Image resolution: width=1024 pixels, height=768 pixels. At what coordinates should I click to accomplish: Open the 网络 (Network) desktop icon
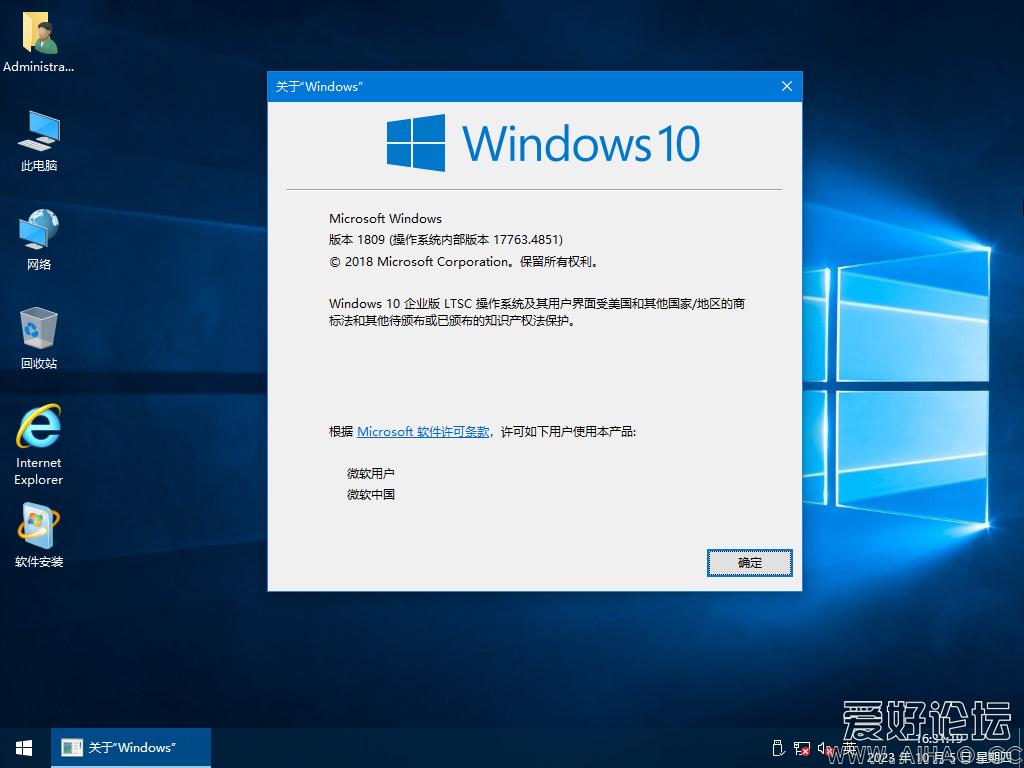(37, 238)
